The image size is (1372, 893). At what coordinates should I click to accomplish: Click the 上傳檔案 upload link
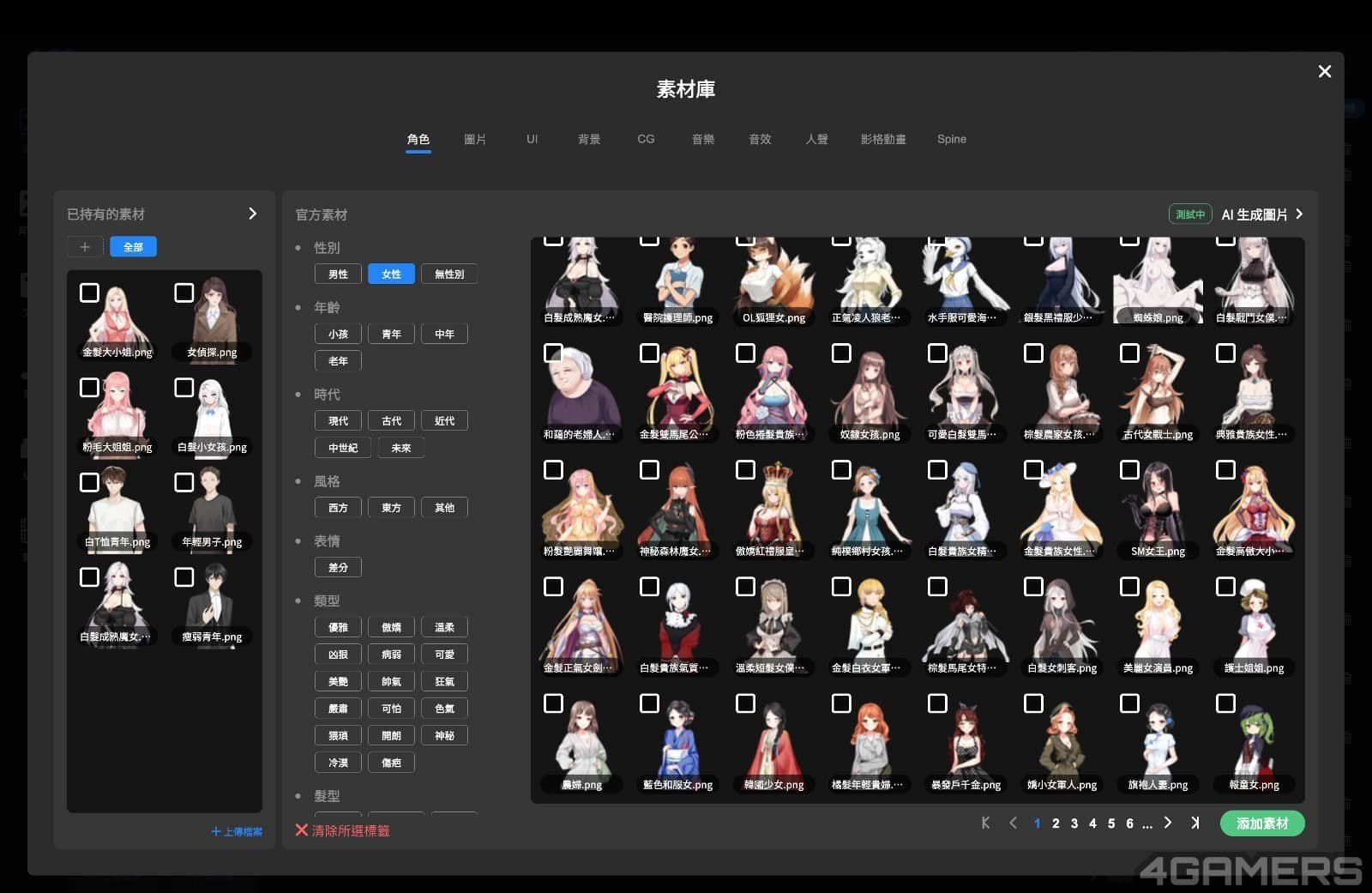(x=237, y=831)
